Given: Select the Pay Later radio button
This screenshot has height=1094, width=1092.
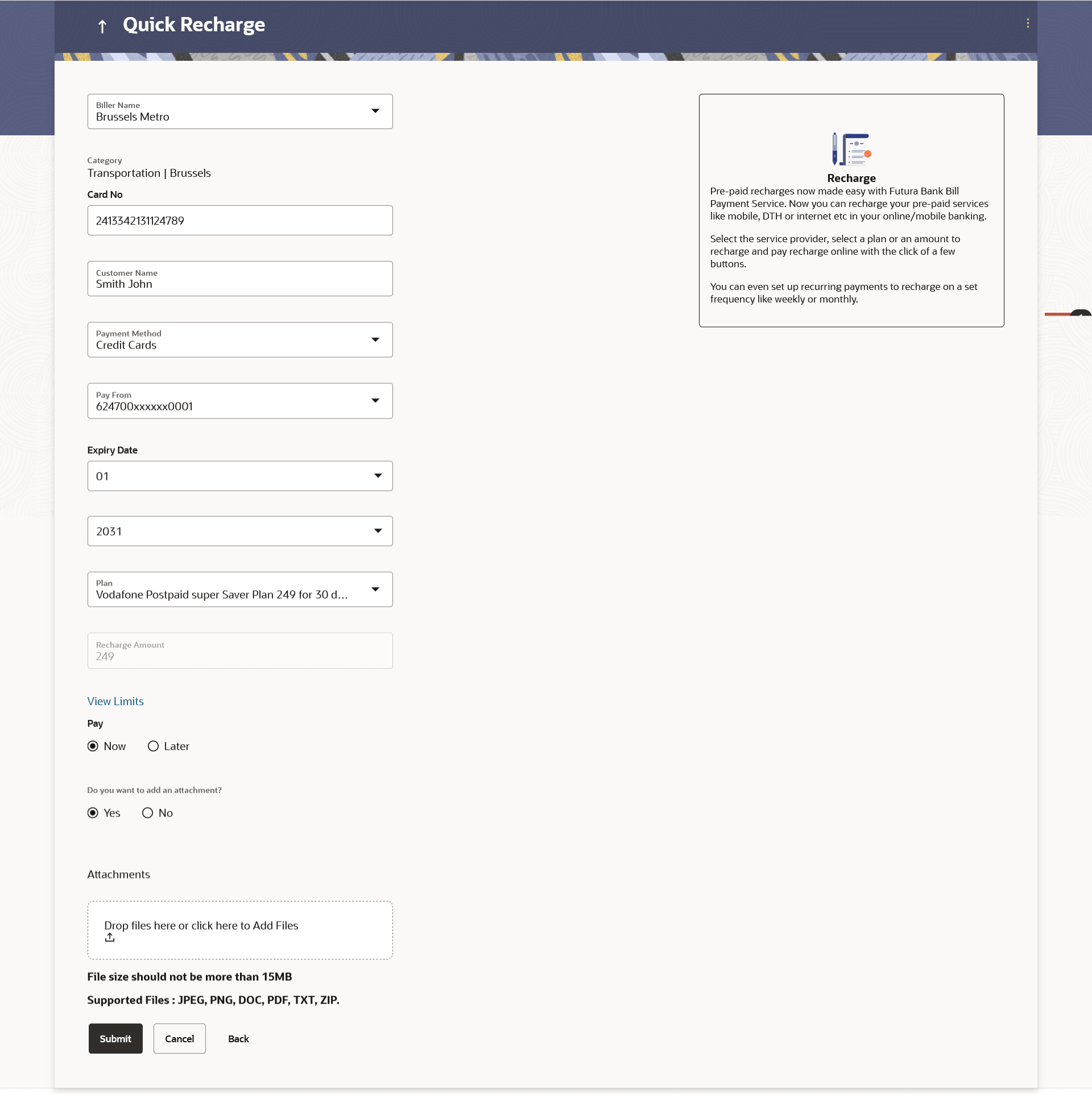Looking at the screenshot, I should pyautogui.click(x=153, y=746).
